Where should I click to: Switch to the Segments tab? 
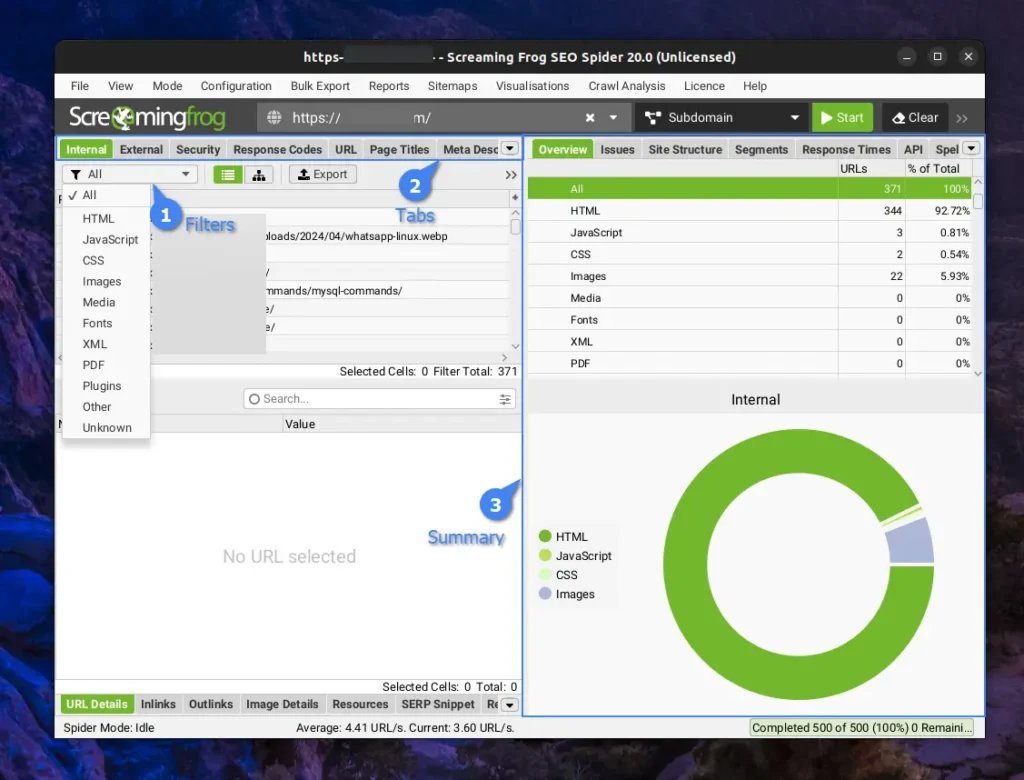(x=761, y=150)
